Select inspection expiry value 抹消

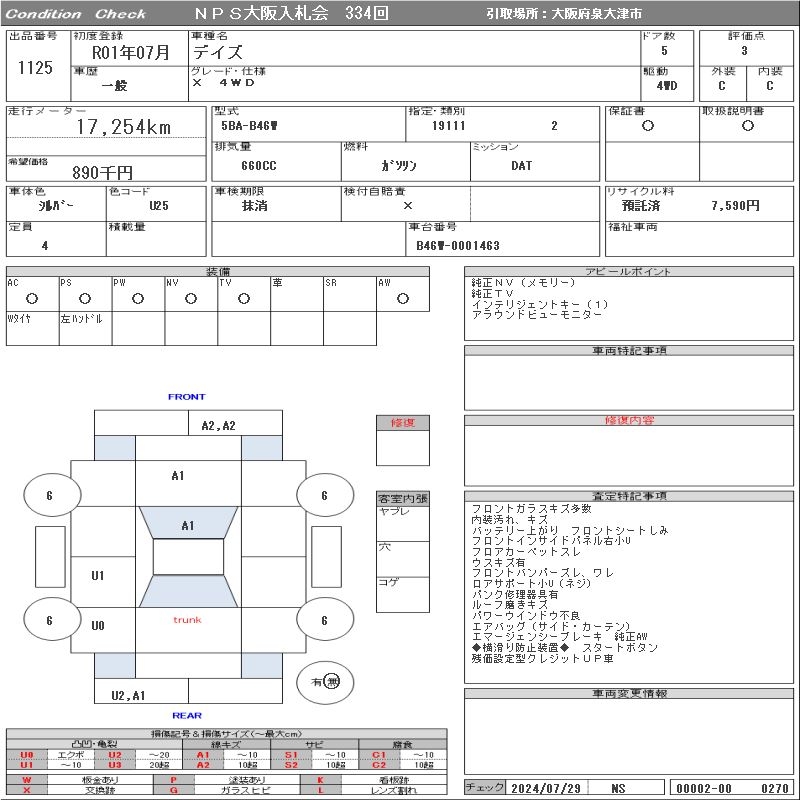coord(254,206)
